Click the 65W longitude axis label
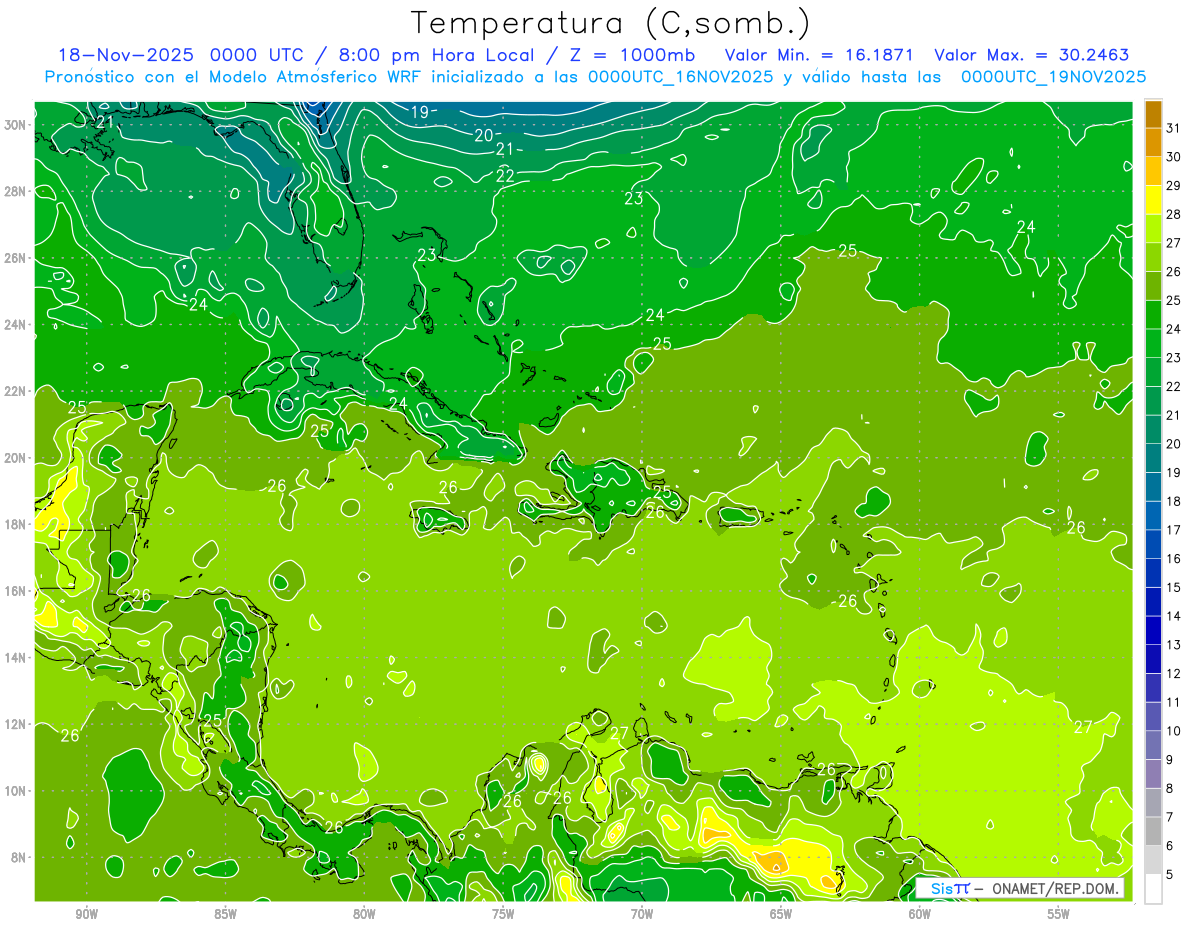The image size is (1200, 927). (x=781, y=914)
